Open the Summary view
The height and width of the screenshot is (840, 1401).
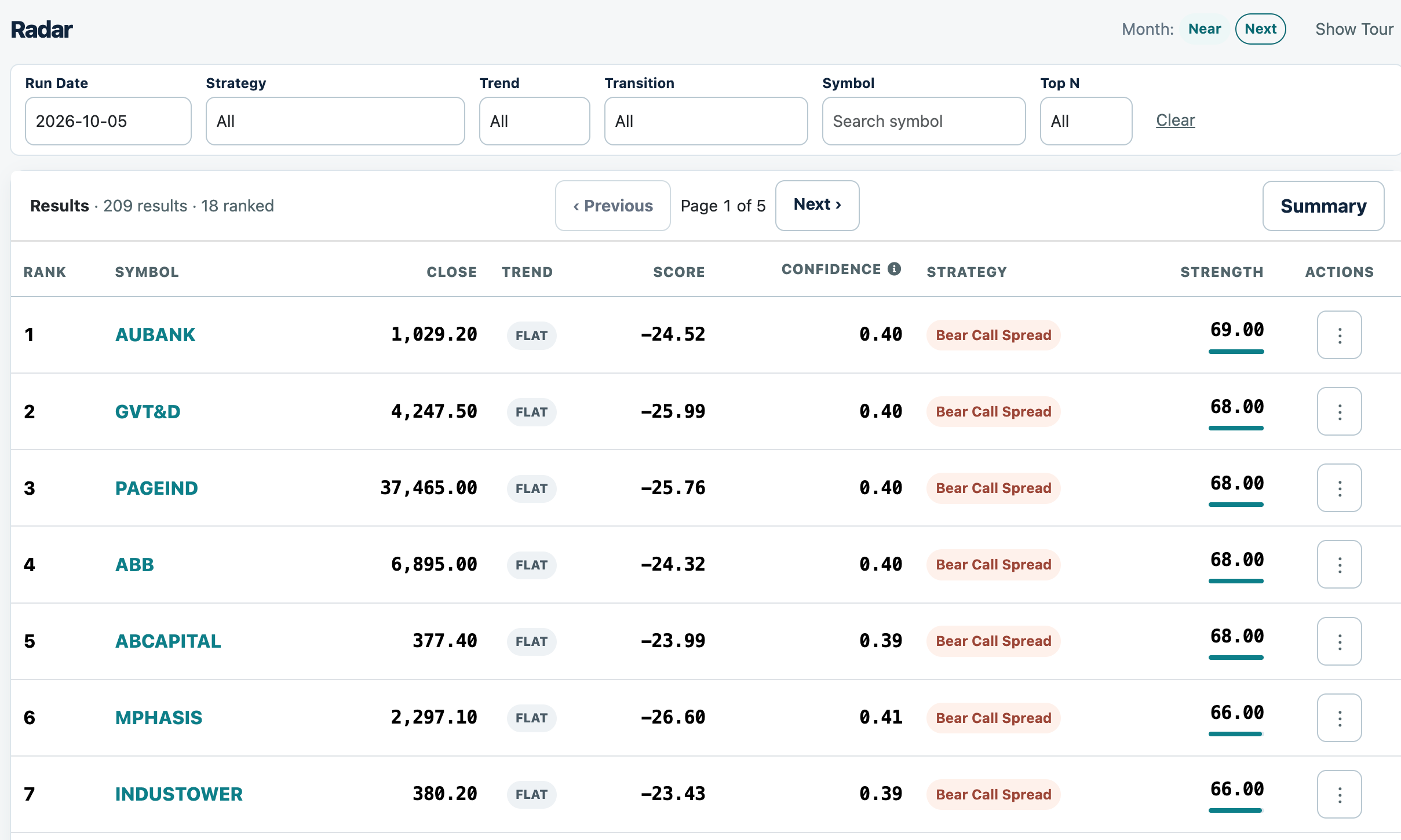(1323, 206)
